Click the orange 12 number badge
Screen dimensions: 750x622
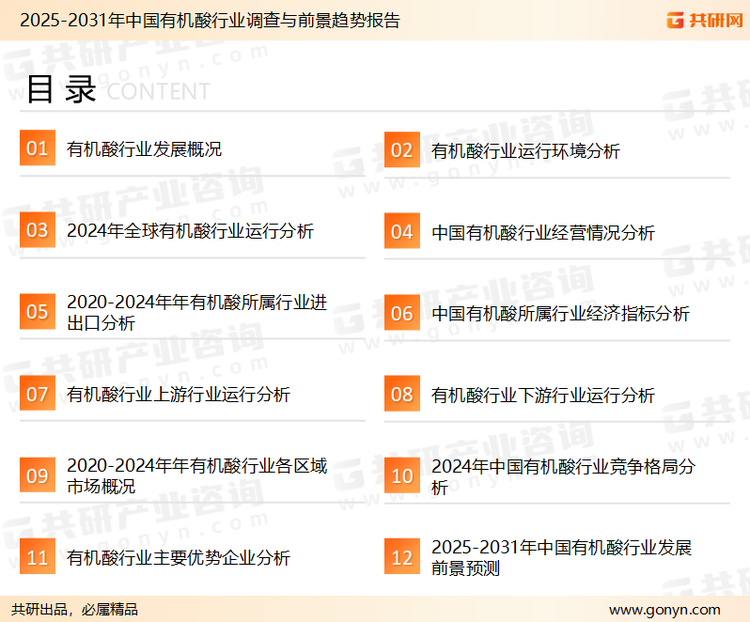coord(402,557)
